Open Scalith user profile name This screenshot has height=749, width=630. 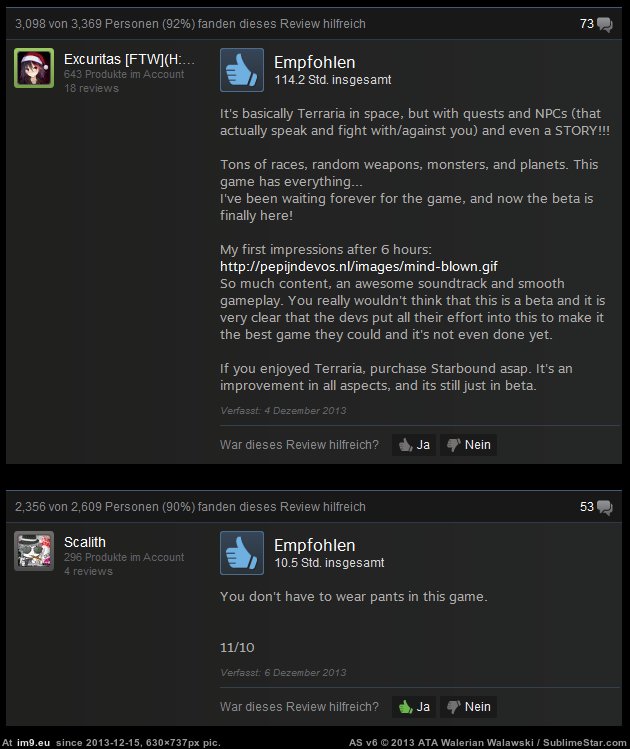(x=85, y=542)
